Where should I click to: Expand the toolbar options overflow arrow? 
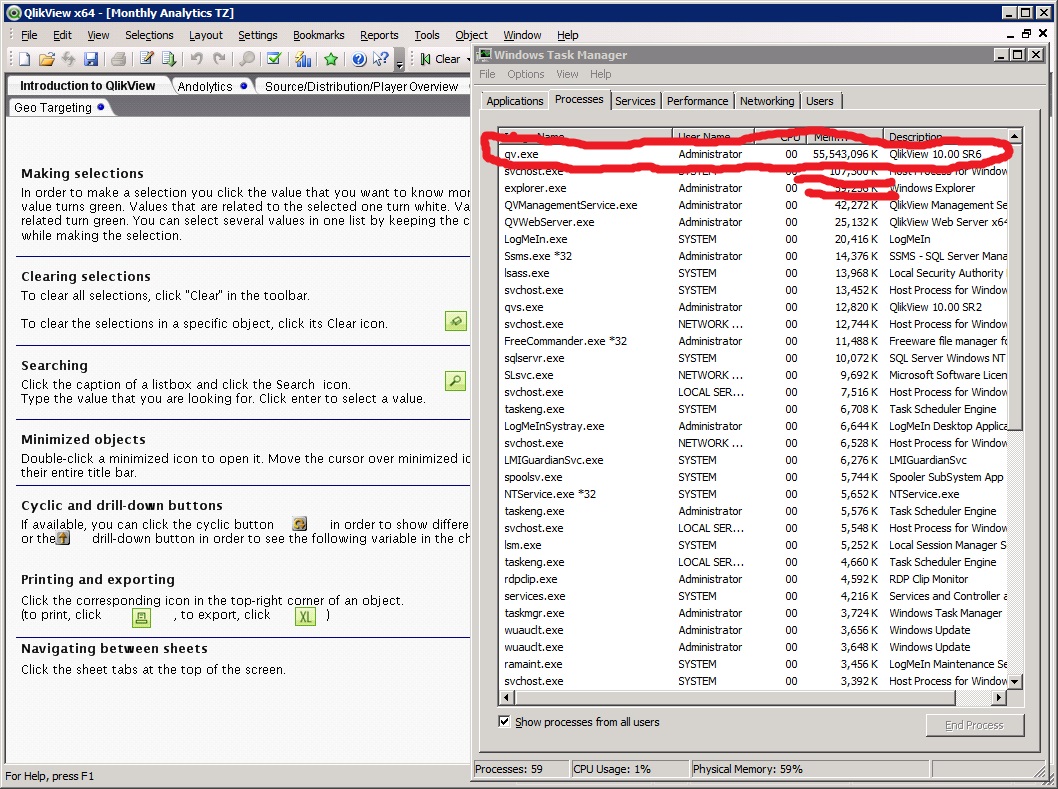coord(400,64)
